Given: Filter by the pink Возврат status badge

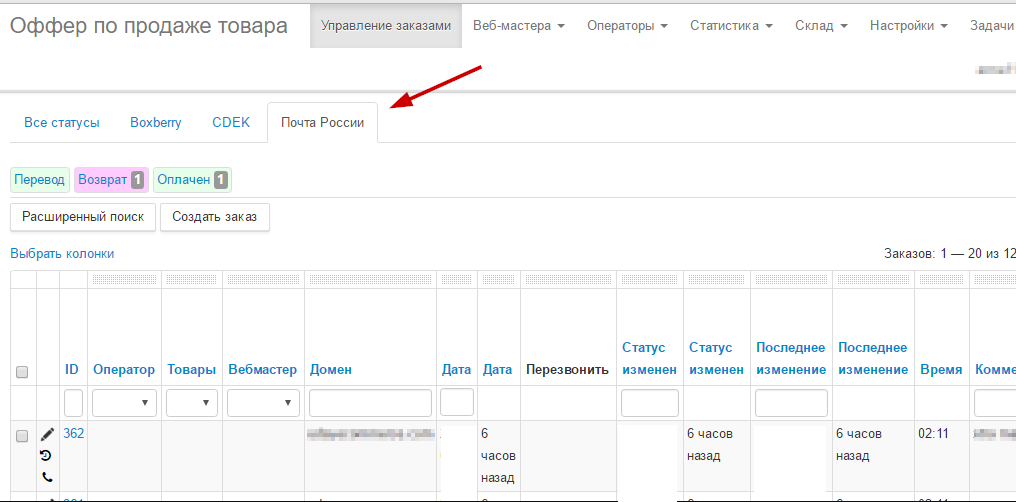Looking at the screenshot, I should click(x=111, y=180).
